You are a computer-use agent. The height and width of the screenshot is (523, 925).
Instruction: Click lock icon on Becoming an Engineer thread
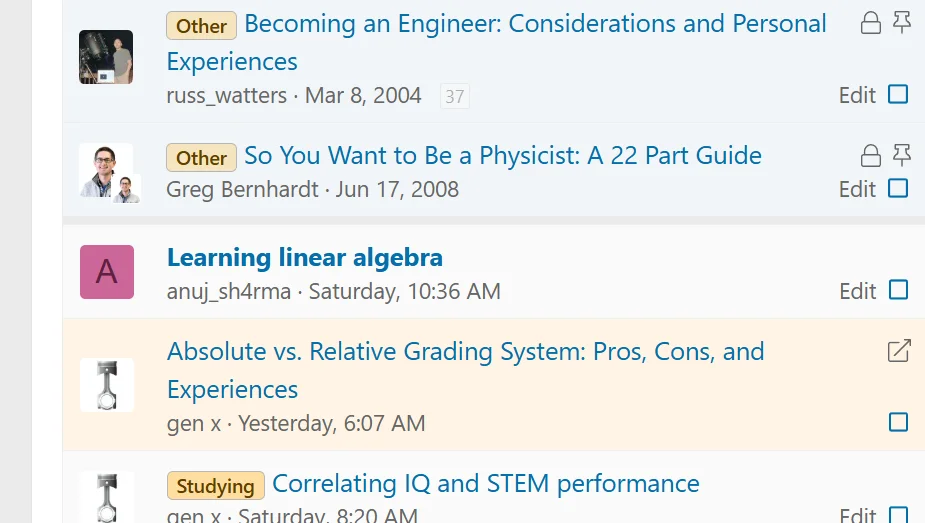click(870, 23)
